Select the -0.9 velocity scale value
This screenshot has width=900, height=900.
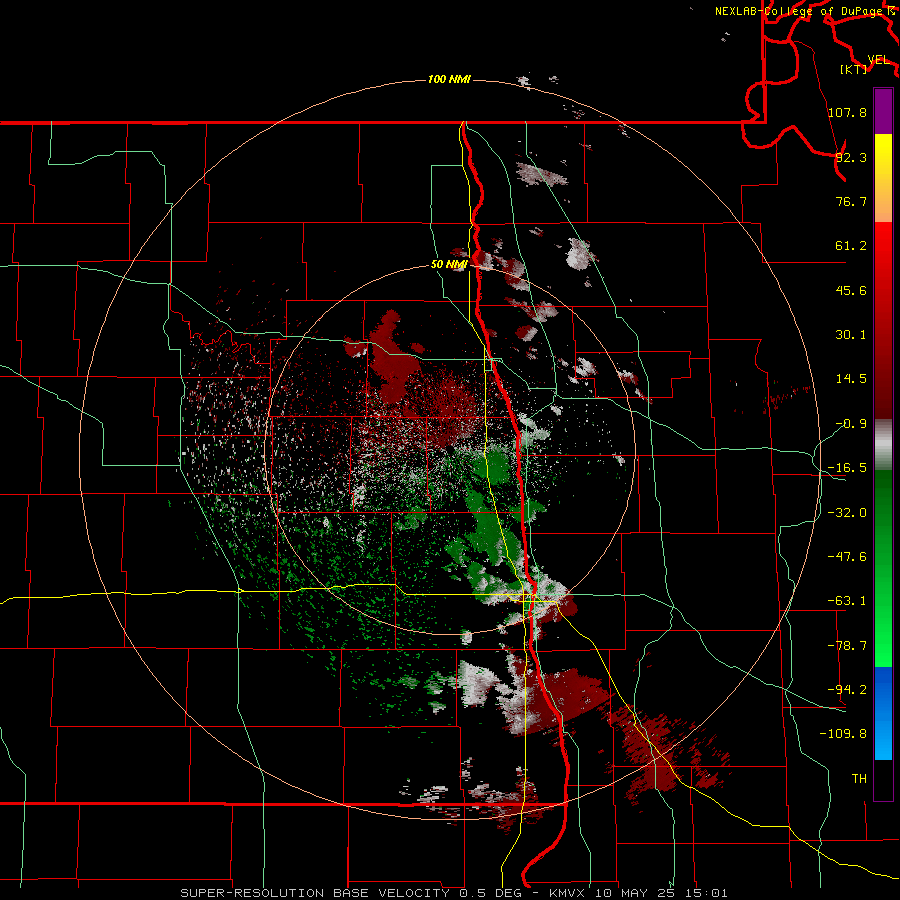(x=851, y=424)
